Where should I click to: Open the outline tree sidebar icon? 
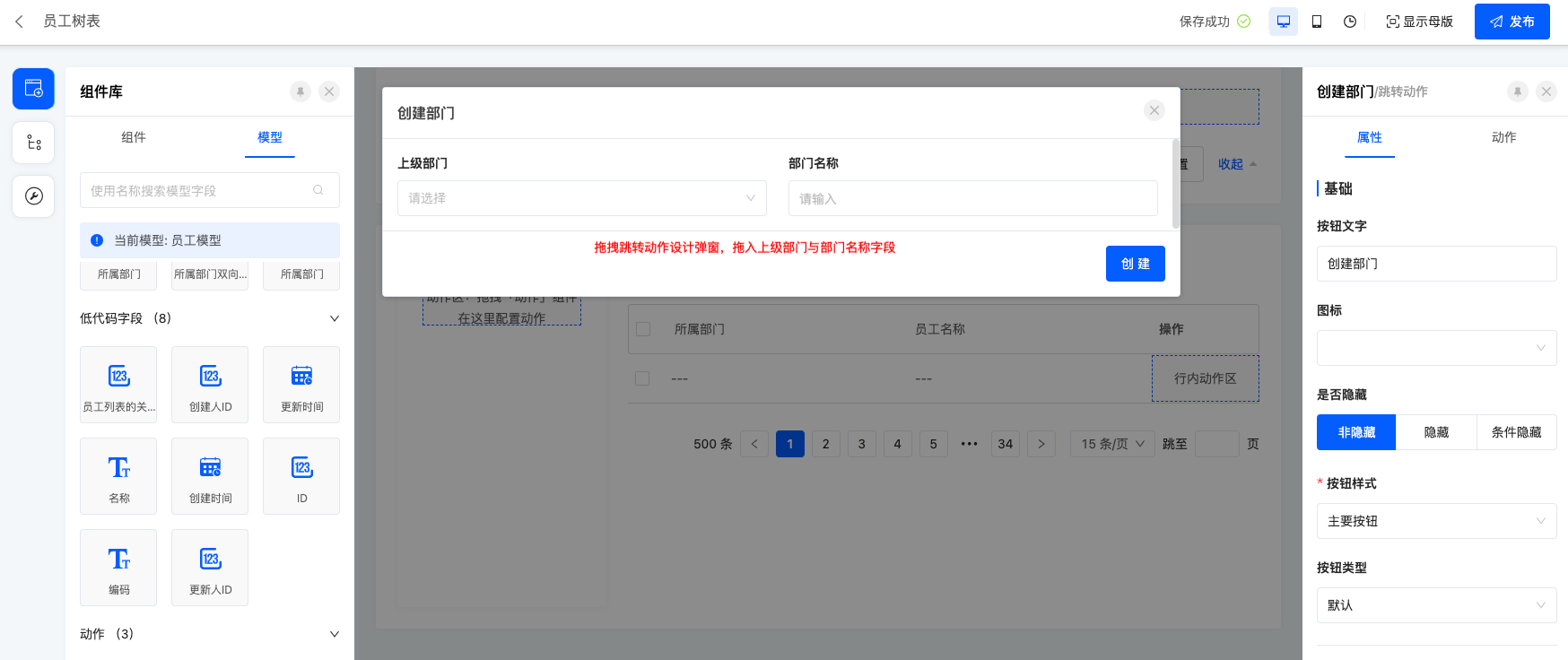coord(33,143)
